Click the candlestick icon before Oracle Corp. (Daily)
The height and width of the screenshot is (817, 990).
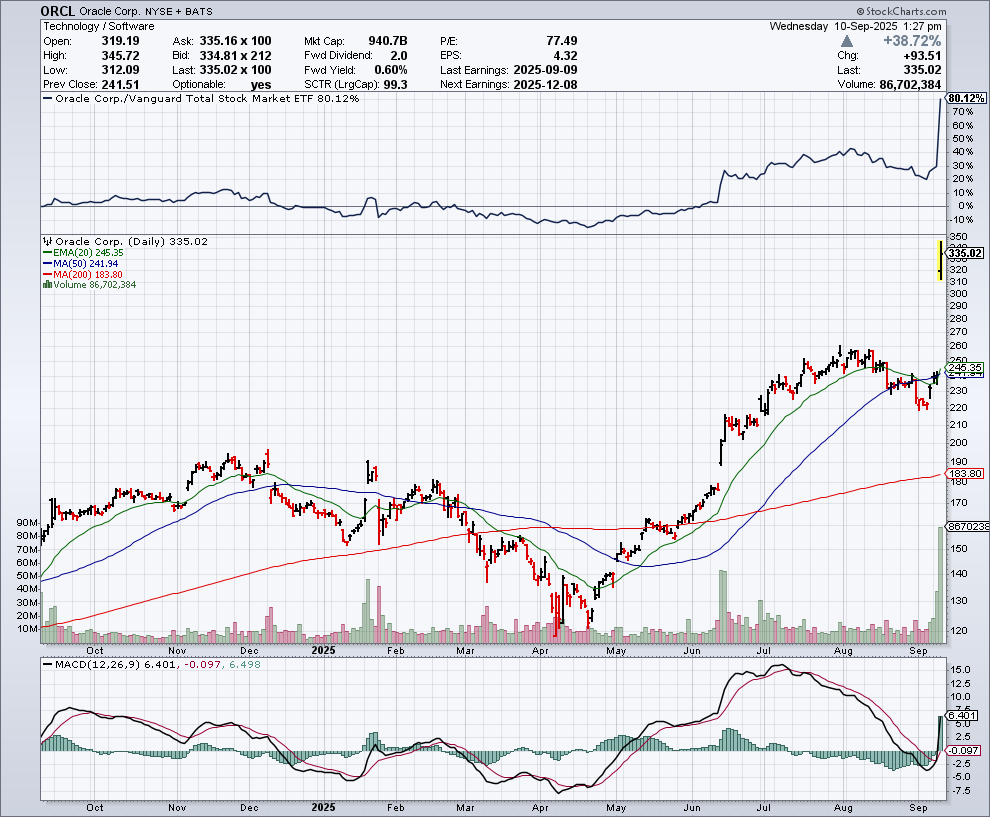[48, 241]
